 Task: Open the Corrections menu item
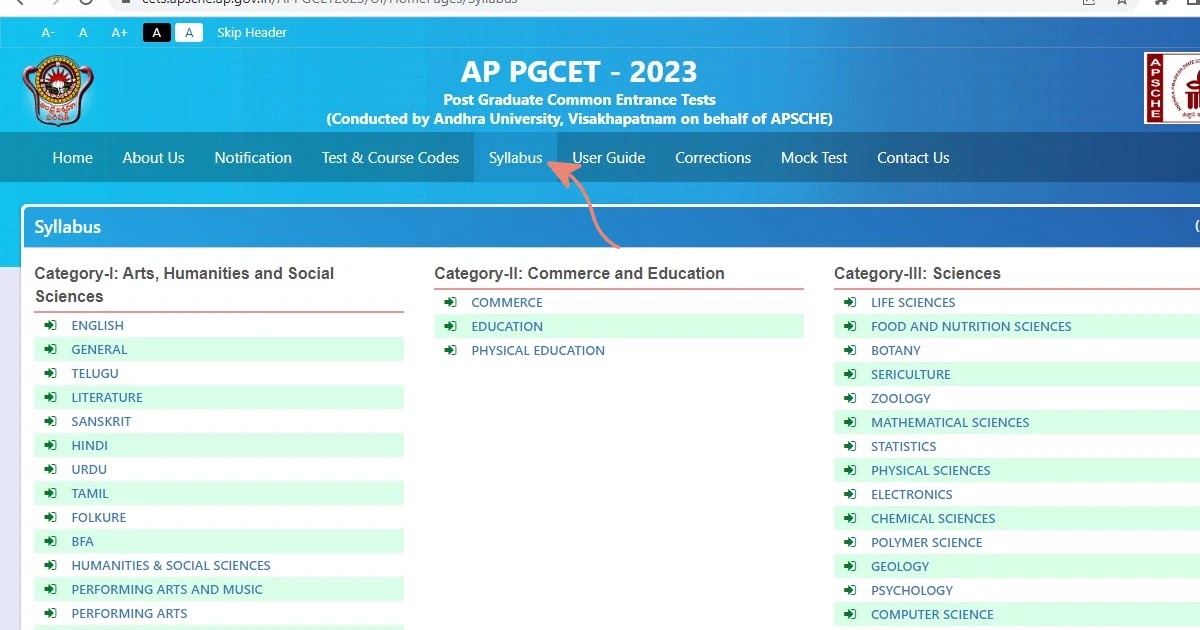click(713, 158)
